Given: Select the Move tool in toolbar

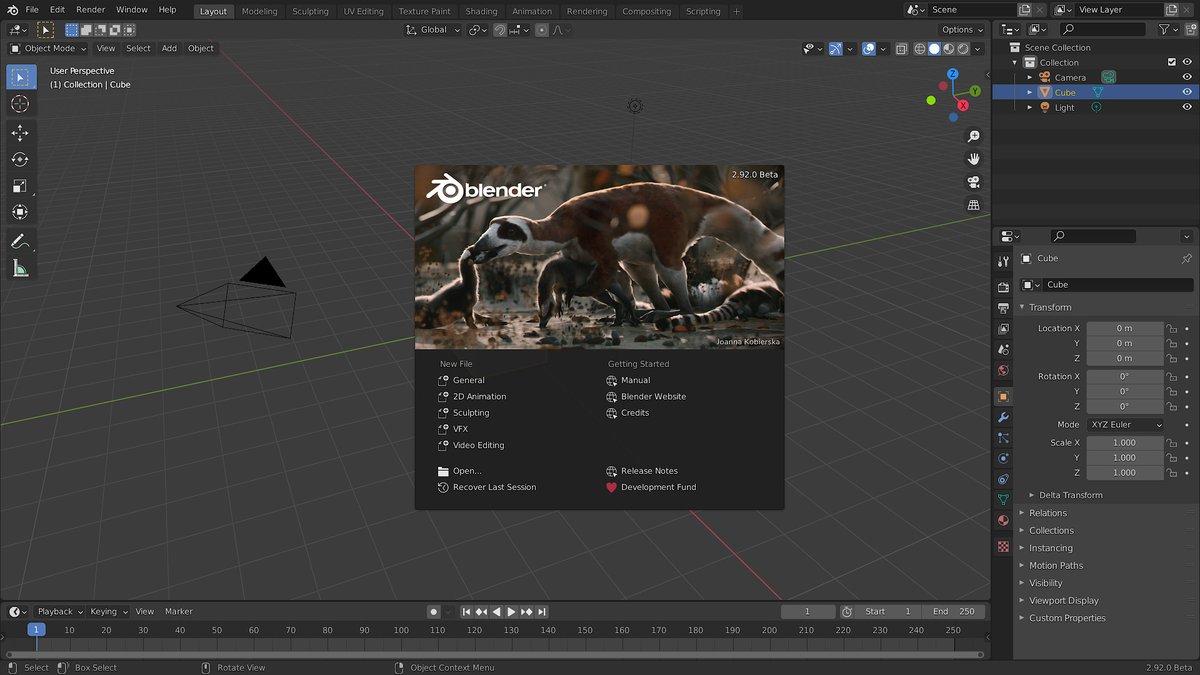Looking at the screenshot, I should click(20, 133).
